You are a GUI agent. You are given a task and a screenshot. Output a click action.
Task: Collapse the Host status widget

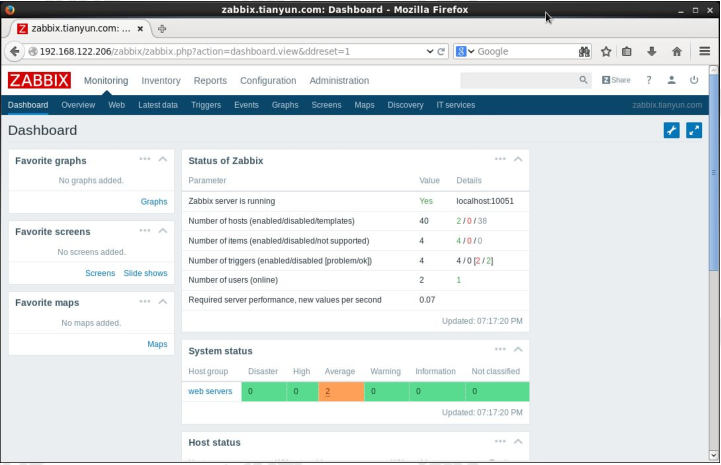pos(518,442)
